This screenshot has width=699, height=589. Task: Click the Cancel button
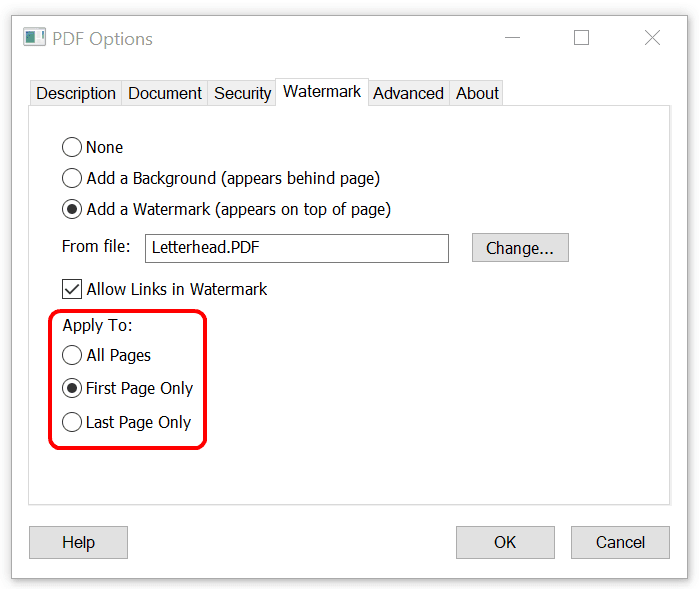(620, 542)
